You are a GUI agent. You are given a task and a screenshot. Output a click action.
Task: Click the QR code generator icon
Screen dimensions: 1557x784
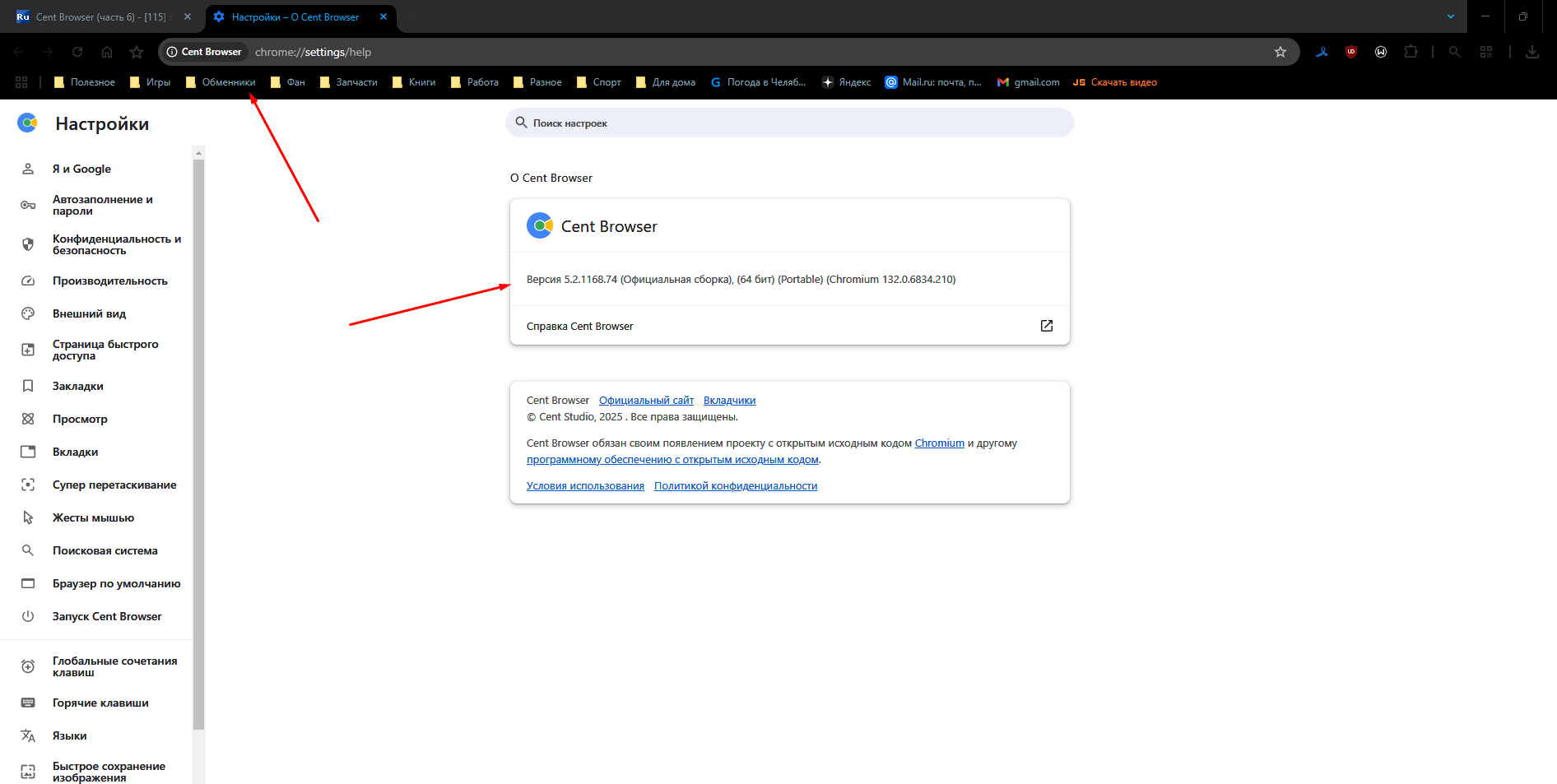tap(1486, 52)
